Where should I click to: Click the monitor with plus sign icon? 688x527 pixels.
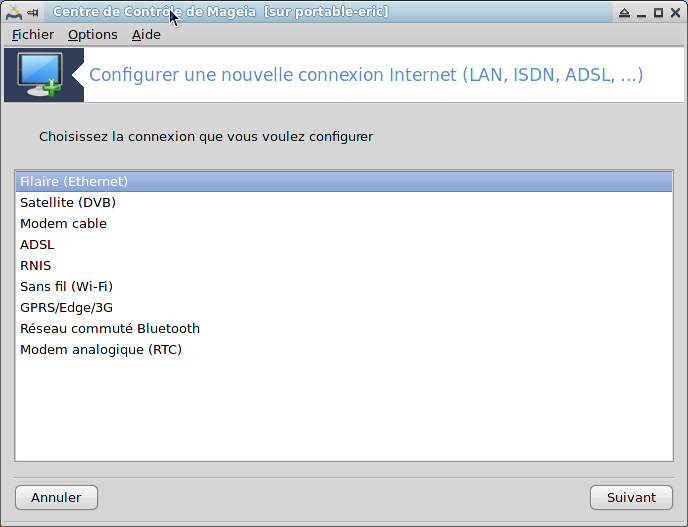[40, 75]
